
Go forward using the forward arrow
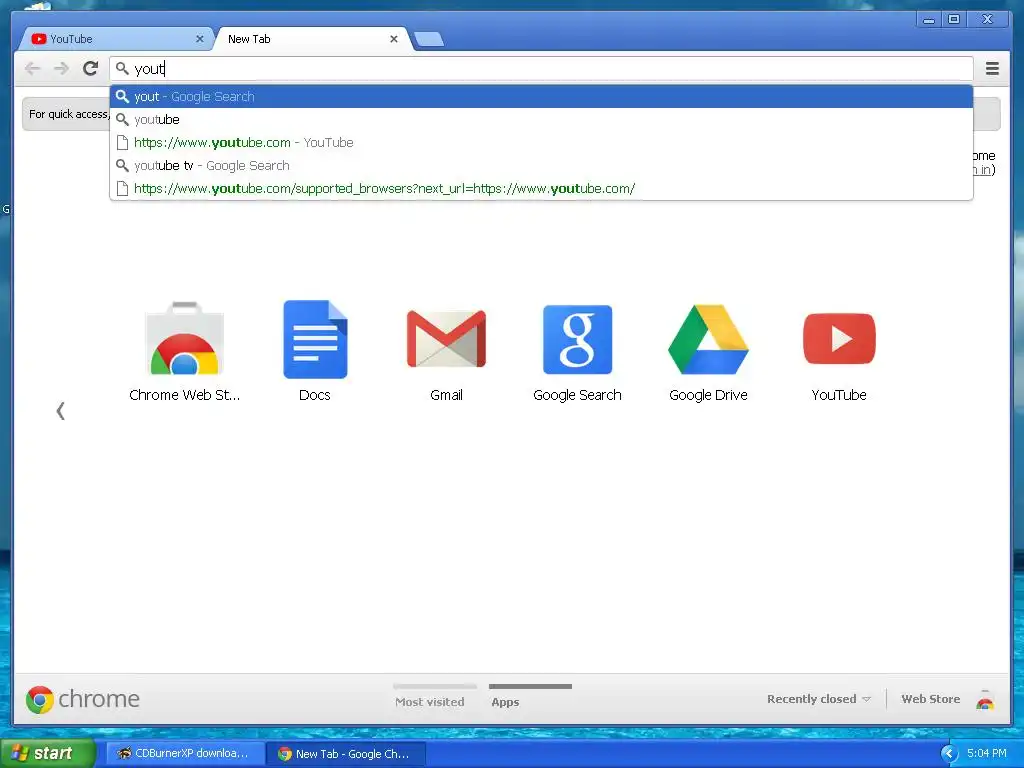(61, 68)
